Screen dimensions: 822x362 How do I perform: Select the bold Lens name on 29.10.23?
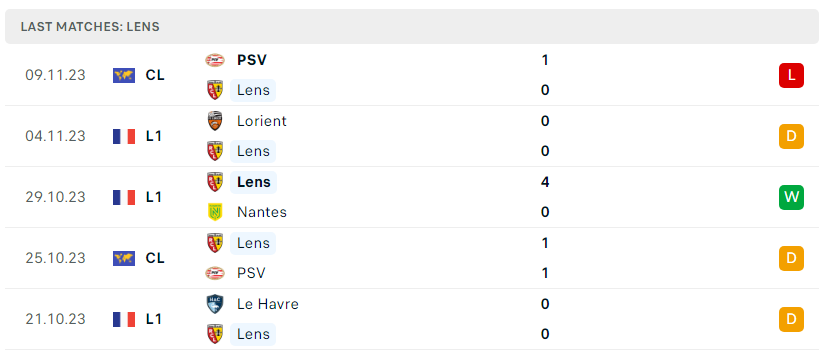click(x=254, y=182)
